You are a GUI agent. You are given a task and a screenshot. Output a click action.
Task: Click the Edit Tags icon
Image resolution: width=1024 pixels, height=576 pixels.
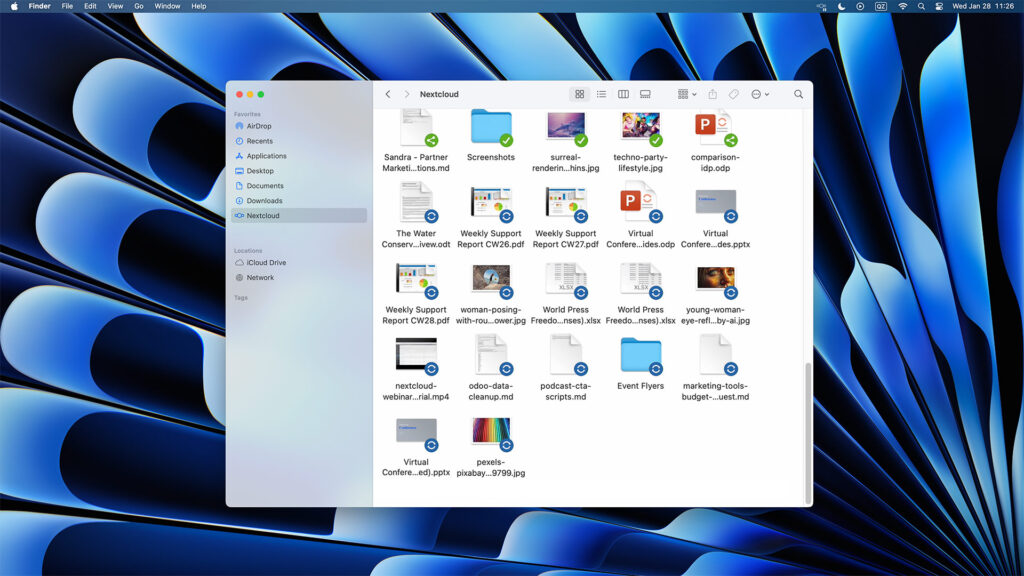point(733,94)
